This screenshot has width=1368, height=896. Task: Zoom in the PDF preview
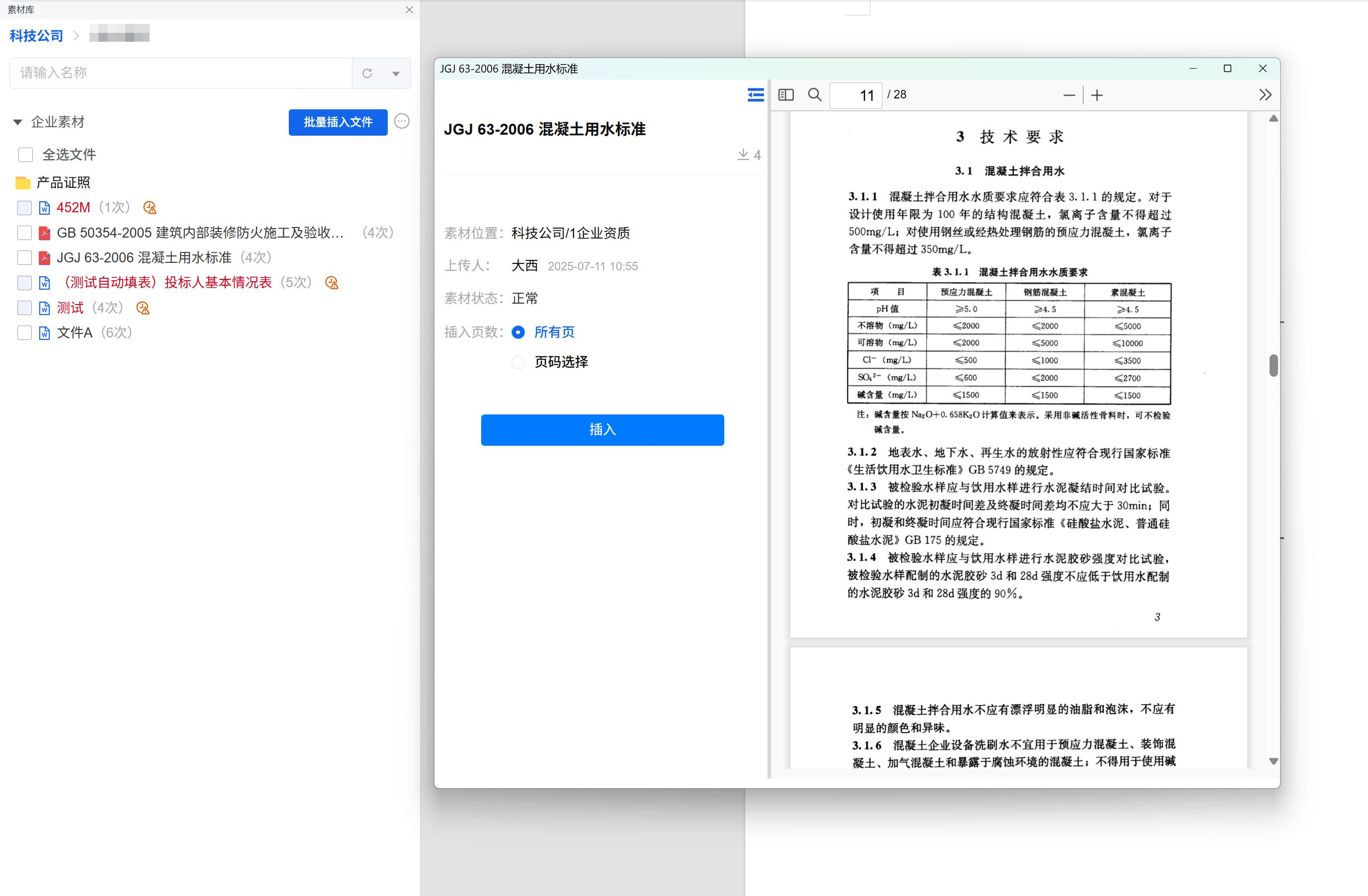click(x=1097, y=95)
